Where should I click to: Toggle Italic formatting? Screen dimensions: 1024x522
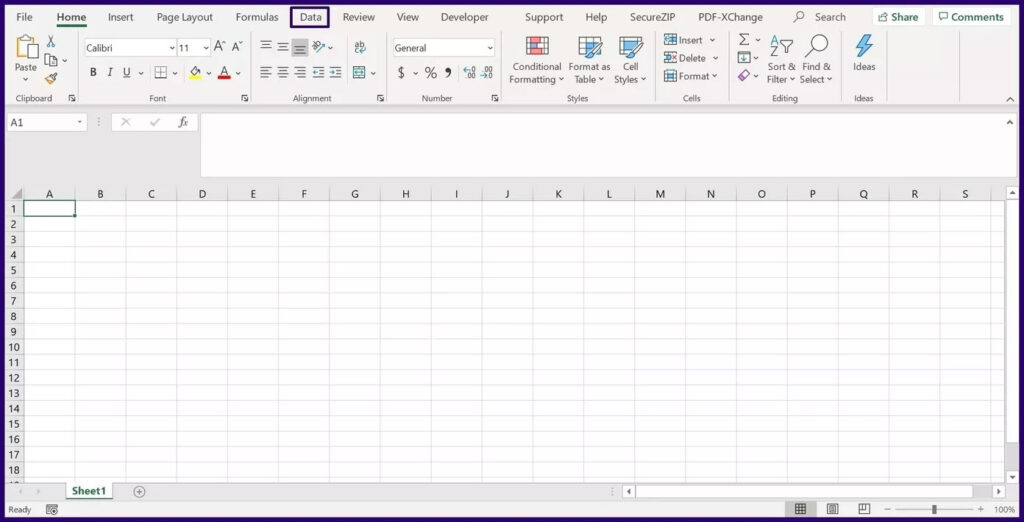110,73
